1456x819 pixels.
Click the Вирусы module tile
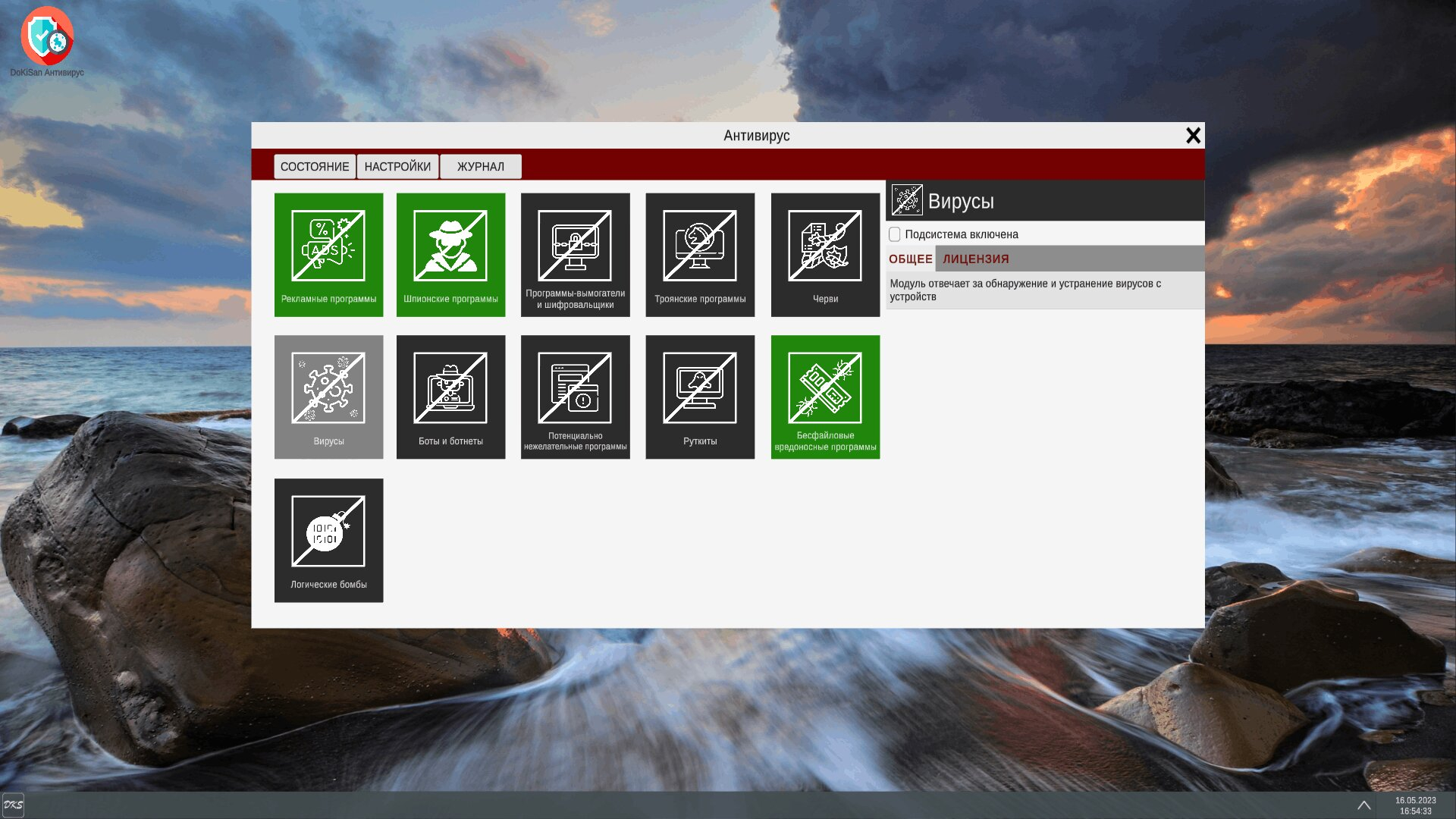(x=328, y=397)
